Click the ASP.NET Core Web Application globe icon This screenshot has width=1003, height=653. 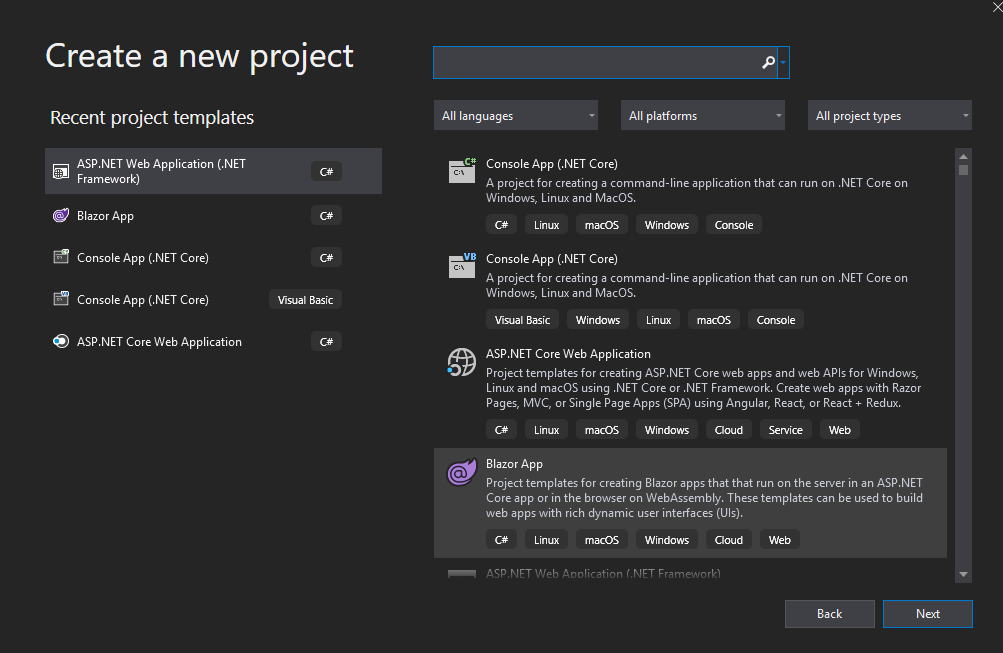tap(462, 362)
